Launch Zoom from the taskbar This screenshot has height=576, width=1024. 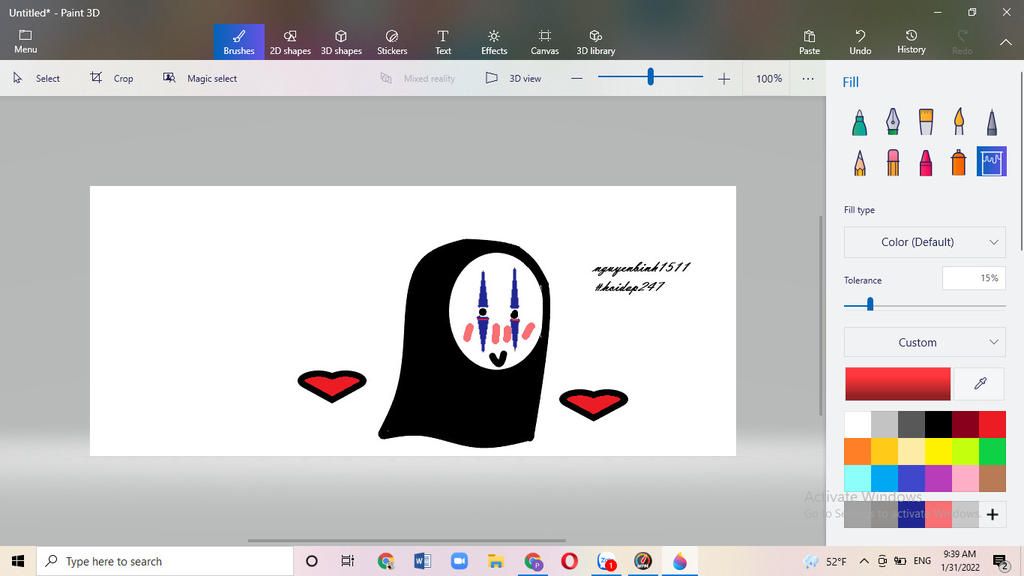point(460,561)
